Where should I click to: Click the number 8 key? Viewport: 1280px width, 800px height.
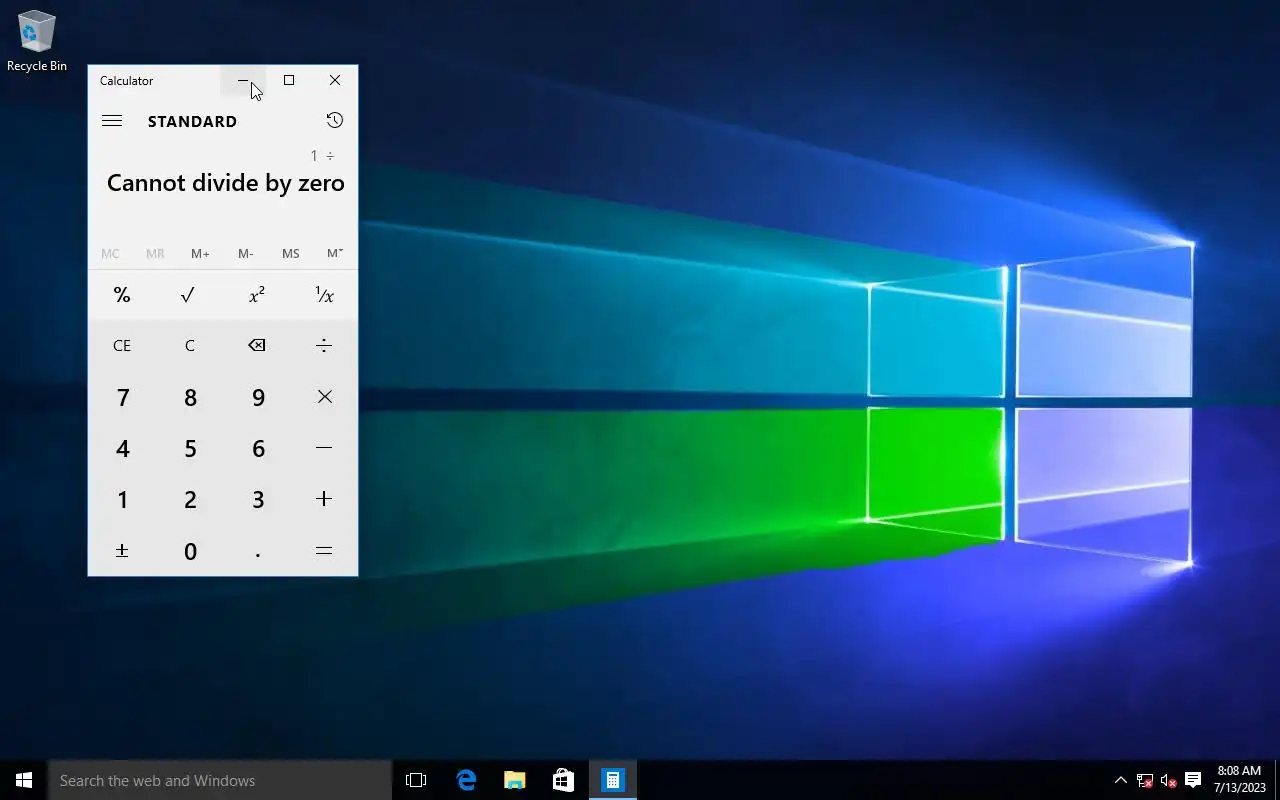point(189,397)
